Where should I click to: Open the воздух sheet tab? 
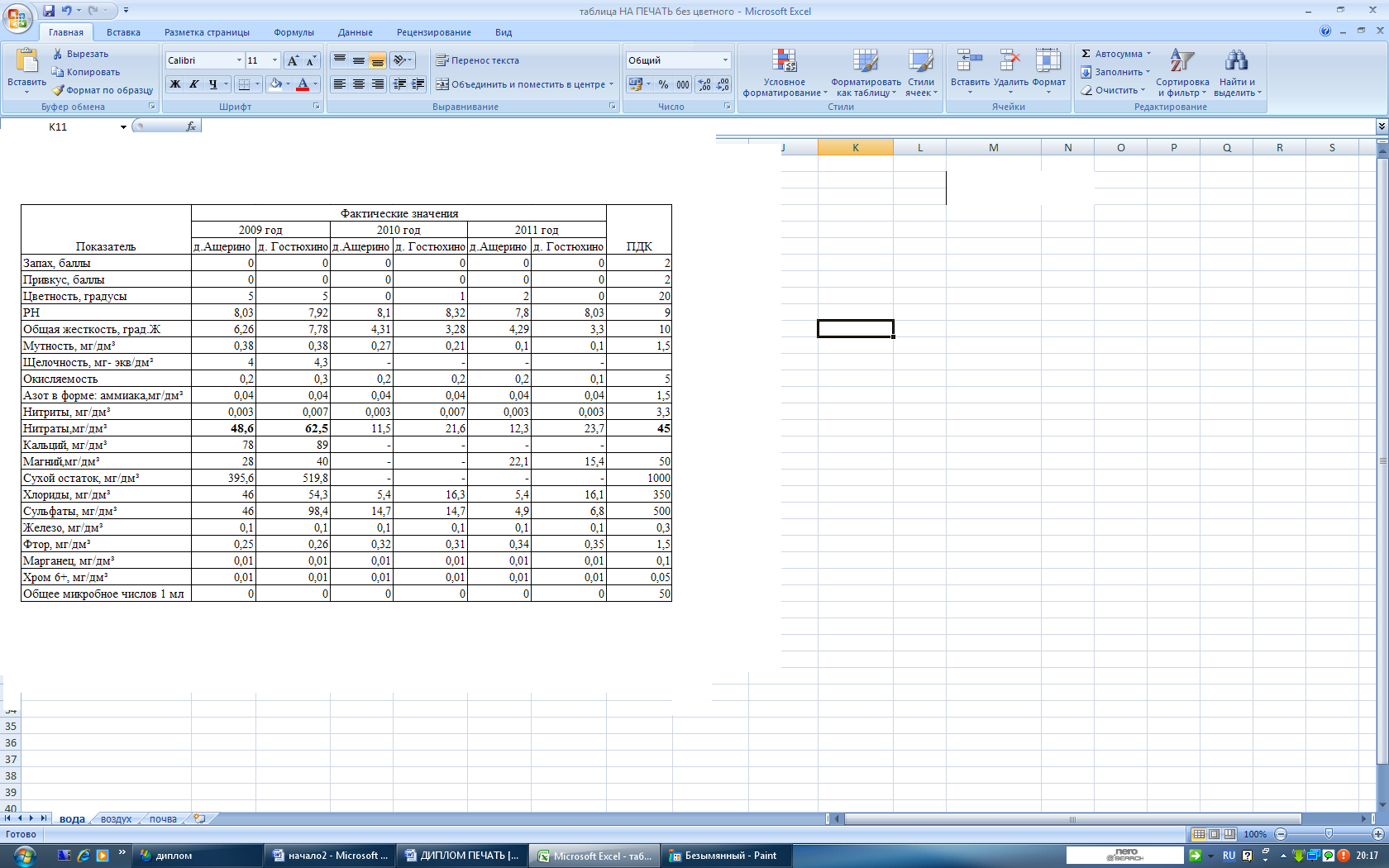click(116, 819)
